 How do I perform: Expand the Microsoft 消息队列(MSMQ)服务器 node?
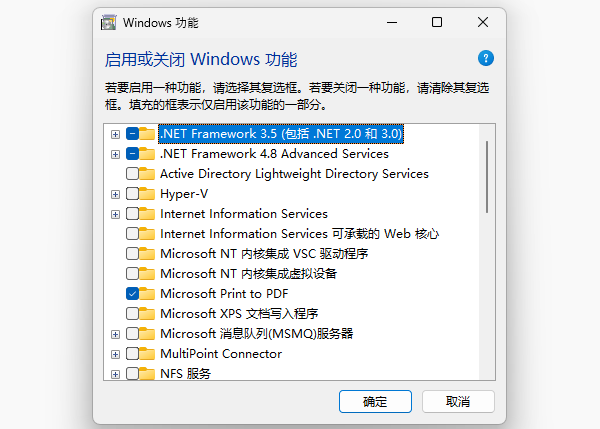click(116, 334)
